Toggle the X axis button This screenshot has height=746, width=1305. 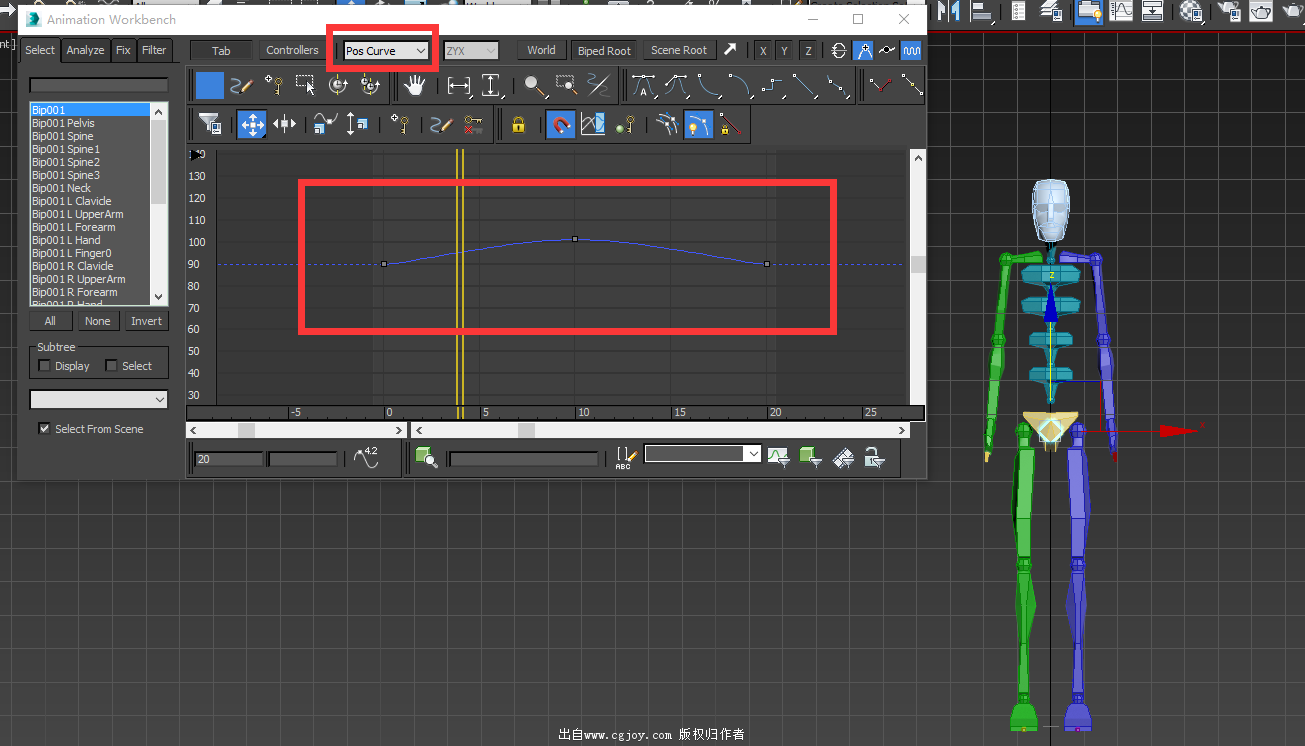pyautogui.click(x=763, y=51)
